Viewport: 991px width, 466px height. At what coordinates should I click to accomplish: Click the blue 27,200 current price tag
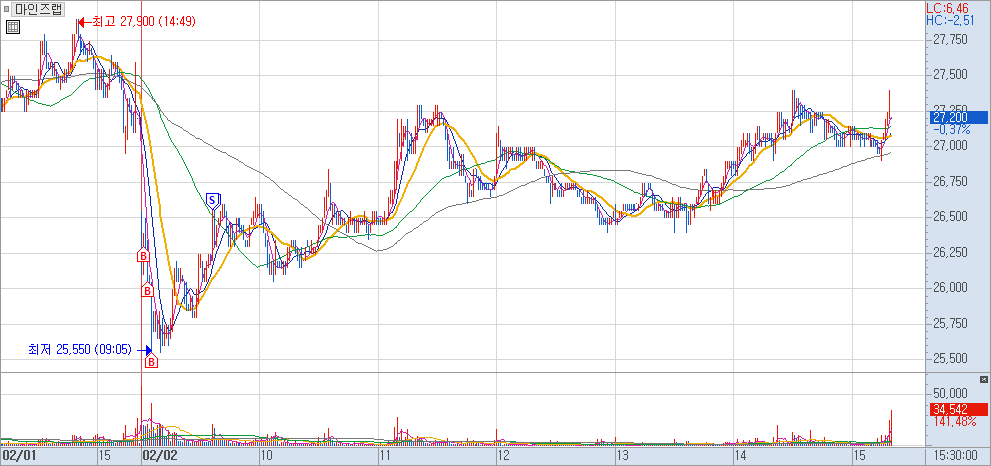pos(957,117)
